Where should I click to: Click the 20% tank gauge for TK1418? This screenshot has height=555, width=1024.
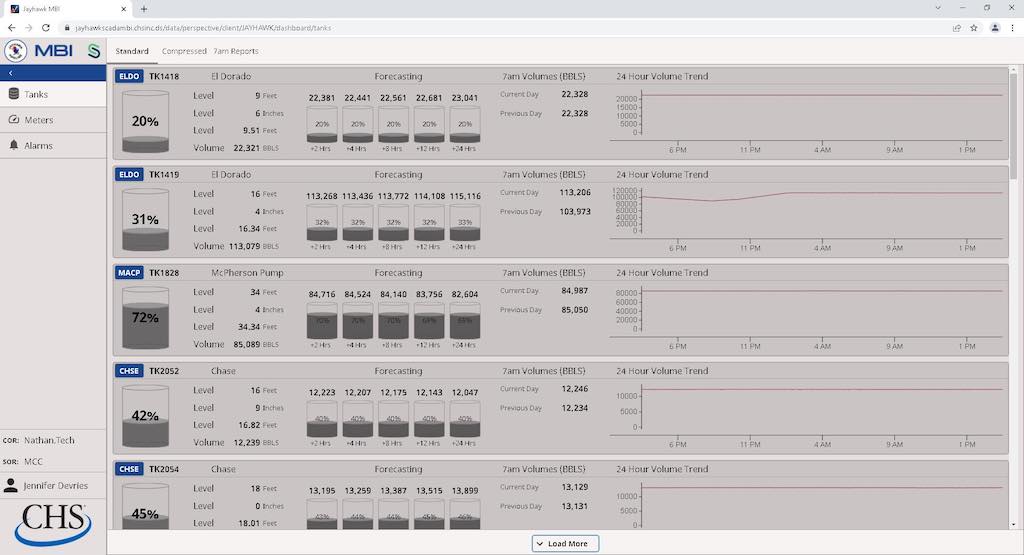coord(145,121)
